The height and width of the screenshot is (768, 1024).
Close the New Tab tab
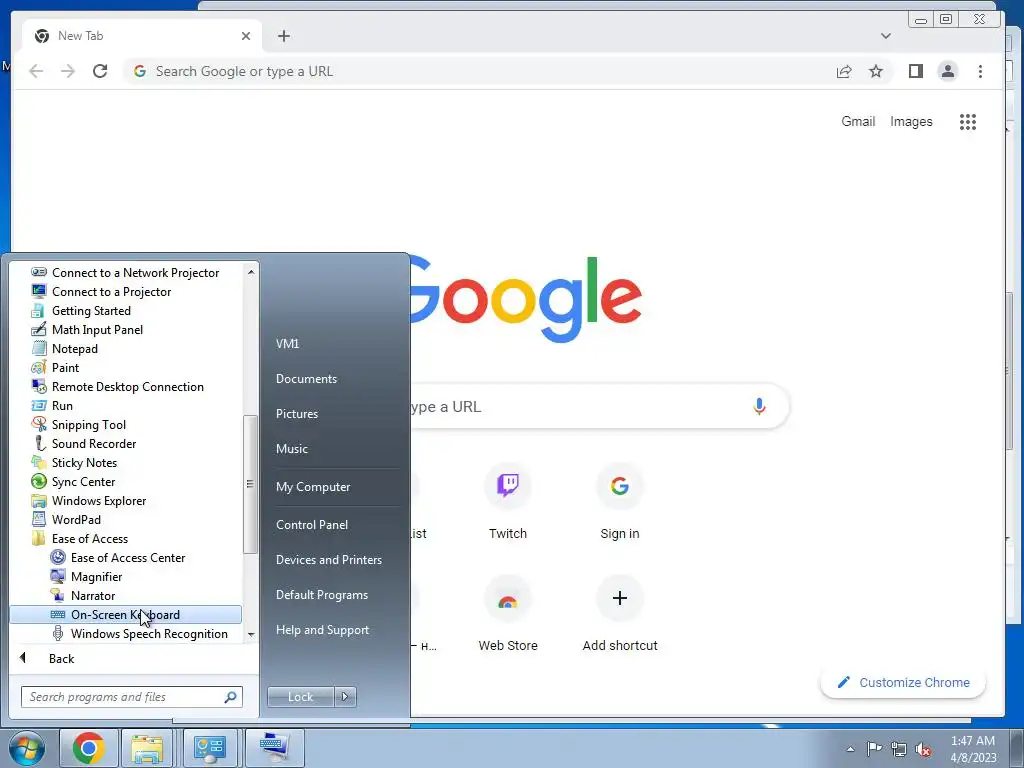pyautogui.click(x=246, y=36)
